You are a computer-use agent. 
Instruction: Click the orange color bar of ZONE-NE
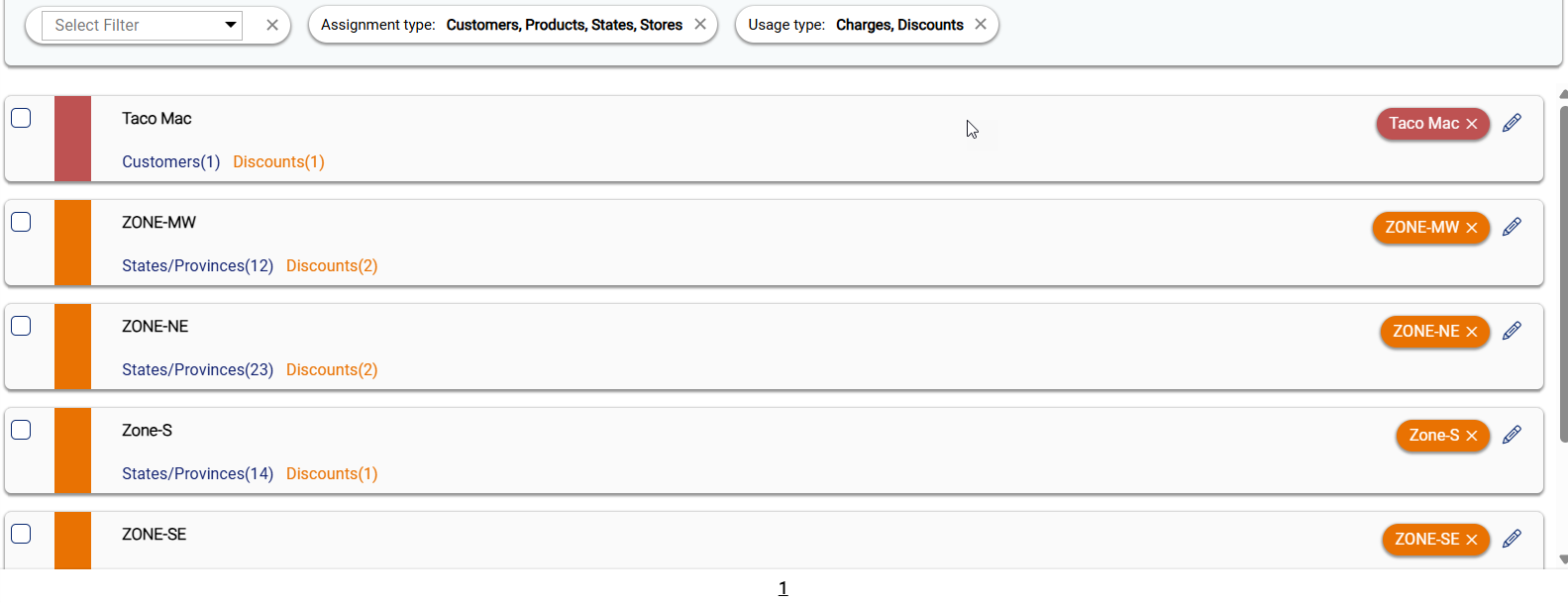click(72, 347)
